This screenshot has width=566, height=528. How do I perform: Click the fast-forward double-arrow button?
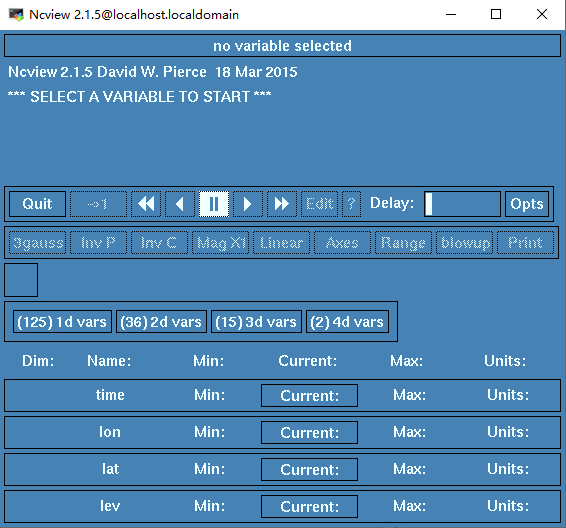pyautogui.click(x=282, y=204)
